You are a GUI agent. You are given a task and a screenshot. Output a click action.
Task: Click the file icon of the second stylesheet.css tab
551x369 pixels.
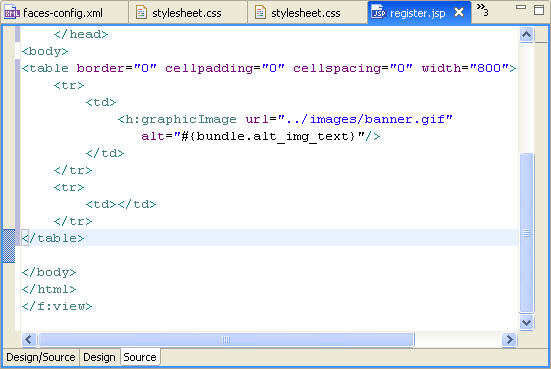(x=260, y=12)
